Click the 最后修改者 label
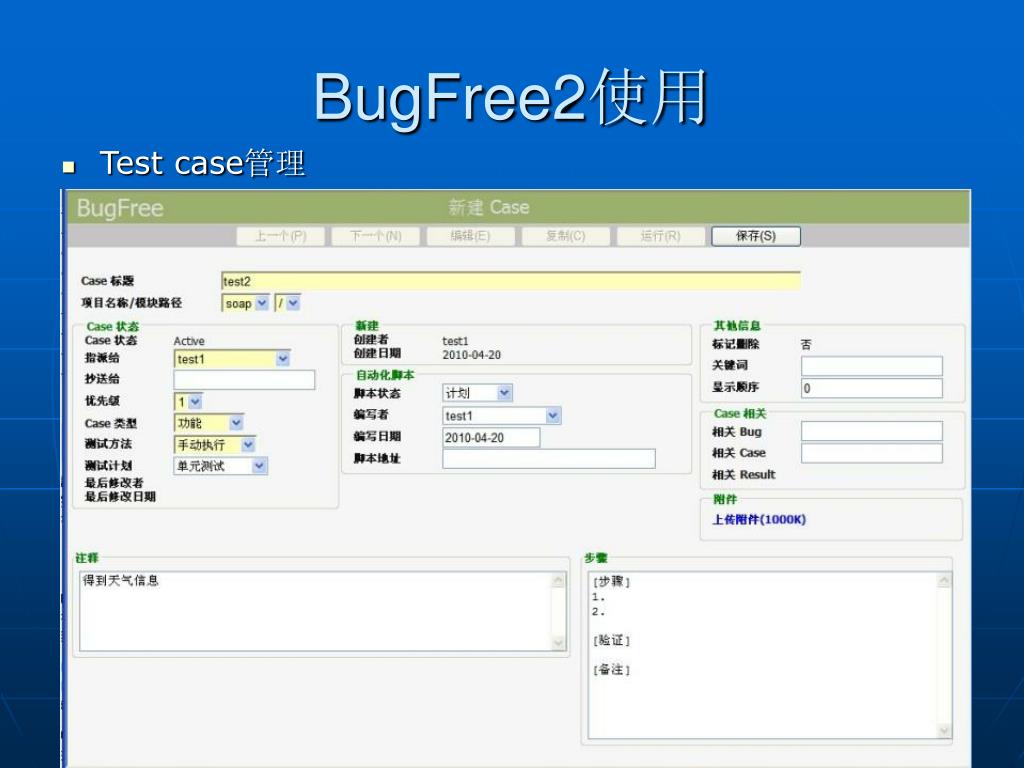Viewport: 1024px width, 768px height. click(x=114, y=483)
